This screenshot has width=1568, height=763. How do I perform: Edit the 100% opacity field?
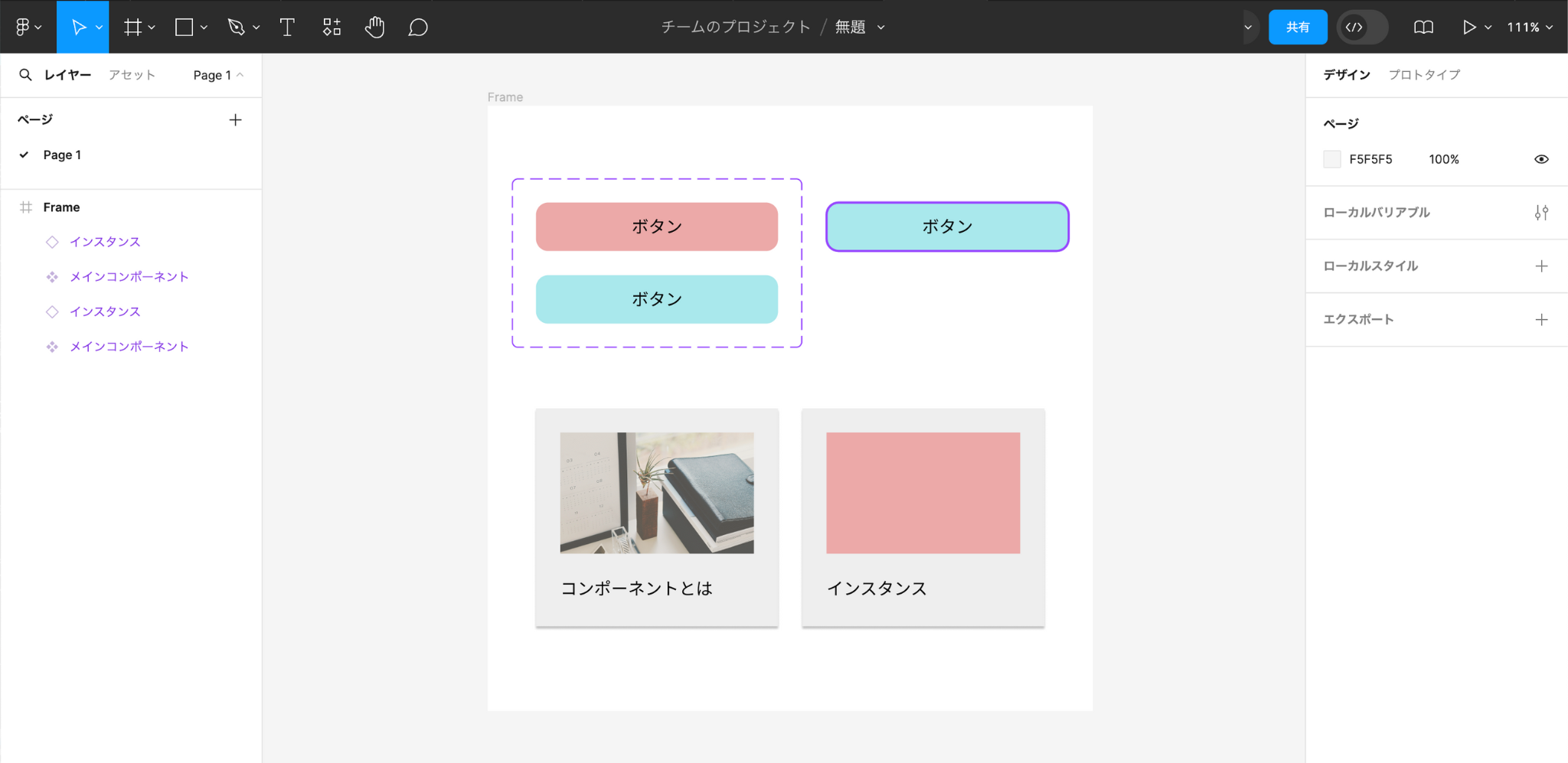tap(1444, 159)
